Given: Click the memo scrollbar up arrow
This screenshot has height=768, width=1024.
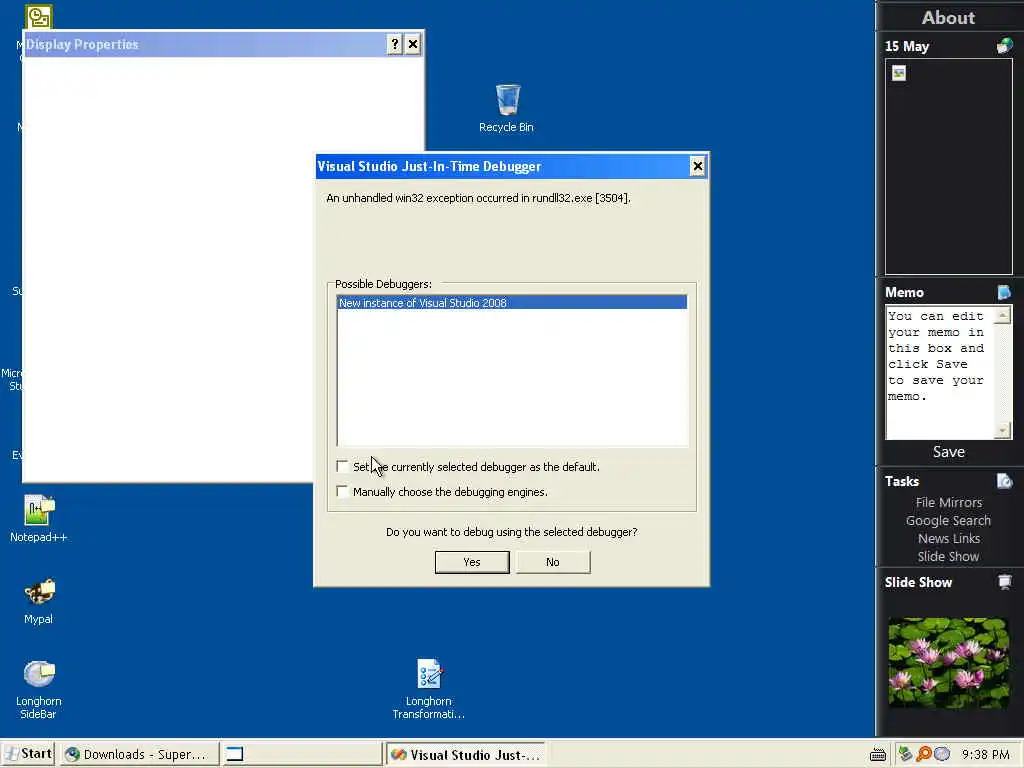Looking at the screenshot, I should (x=1002, y=315).
